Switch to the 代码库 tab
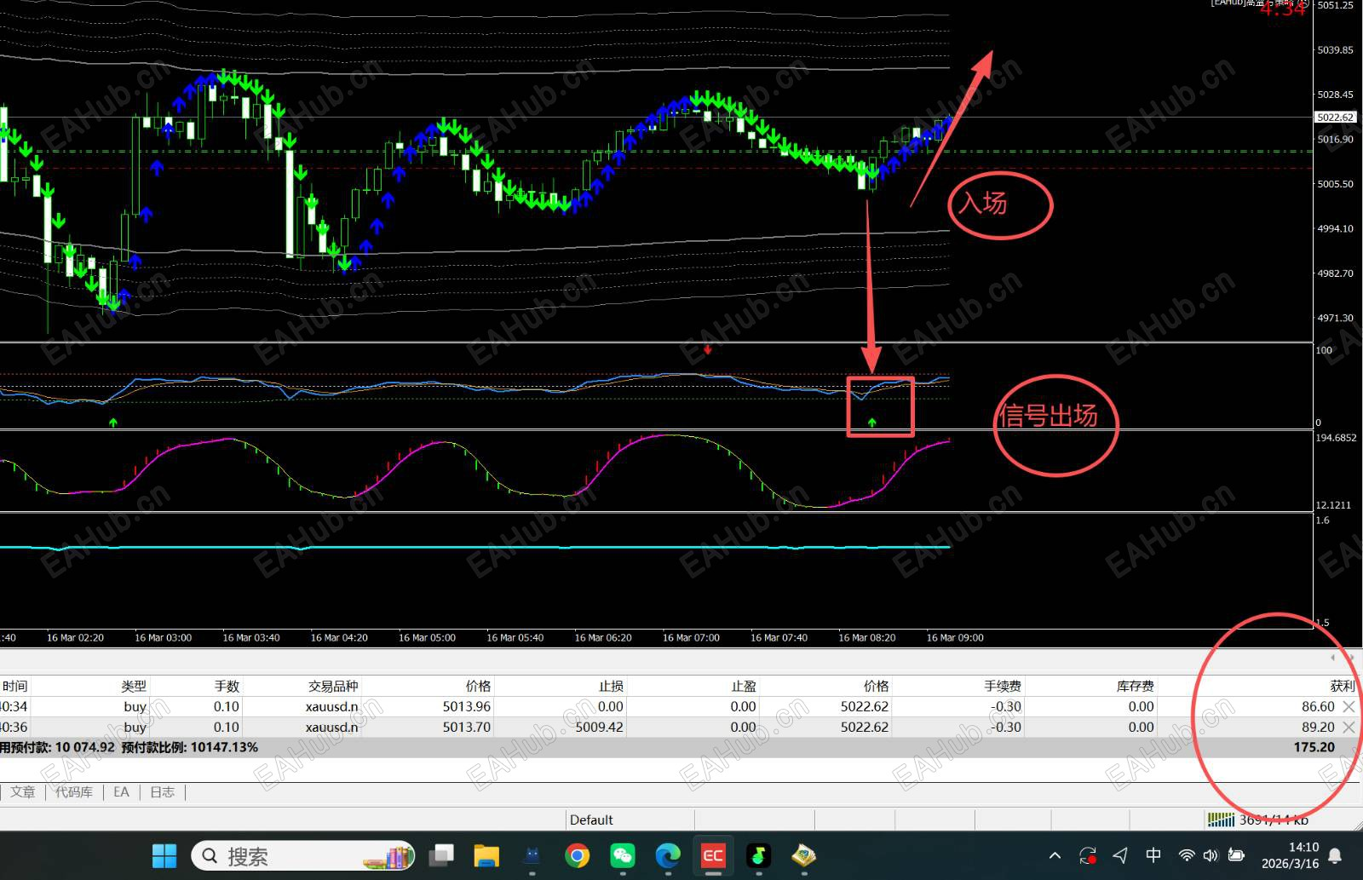This screenshot has height=880, width=1363. pos(74,792)
